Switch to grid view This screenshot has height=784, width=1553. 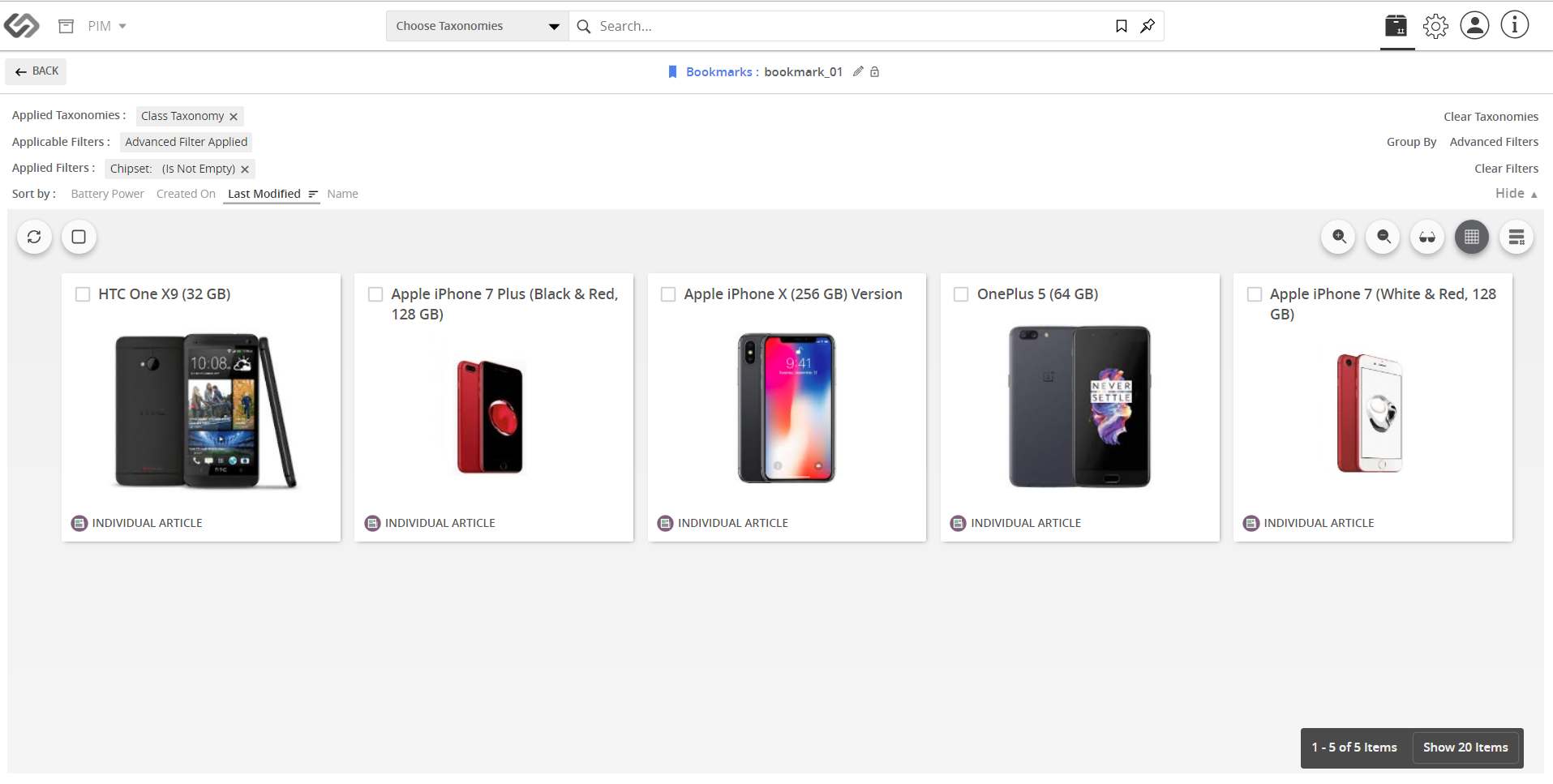coord(1472,237)
